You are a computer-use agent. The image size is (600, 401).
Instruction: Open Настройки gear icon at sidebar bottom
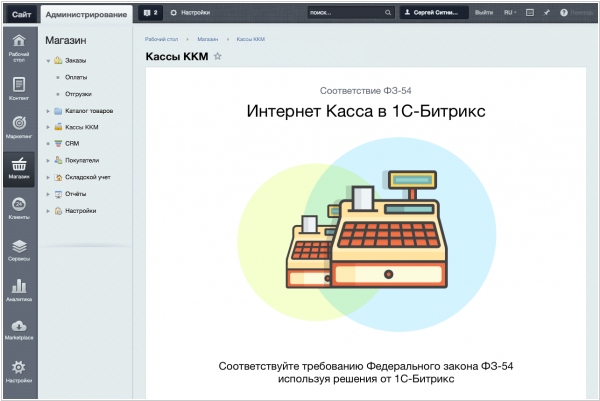tap(18, 371)
